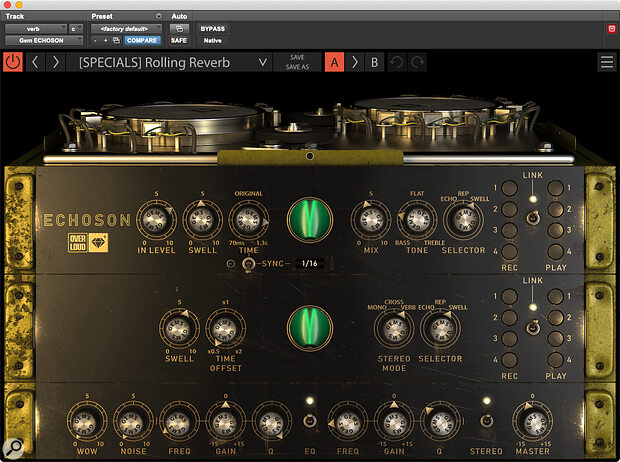
Task: Open the verb track selector
Action: tap(36, 29)
